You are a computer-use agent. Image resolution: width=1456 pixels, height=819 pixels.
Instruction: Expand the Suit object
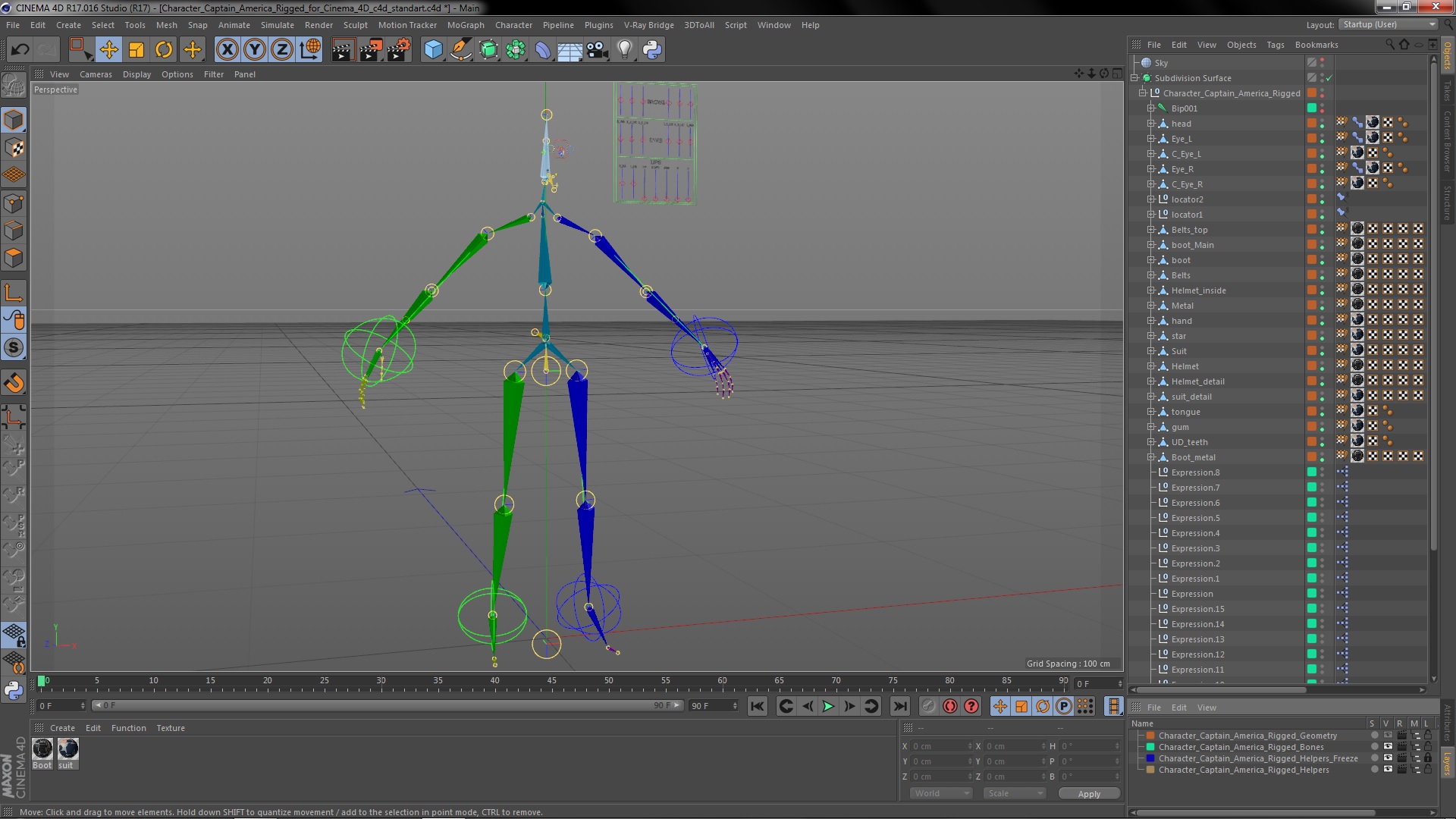point(1150,351)
